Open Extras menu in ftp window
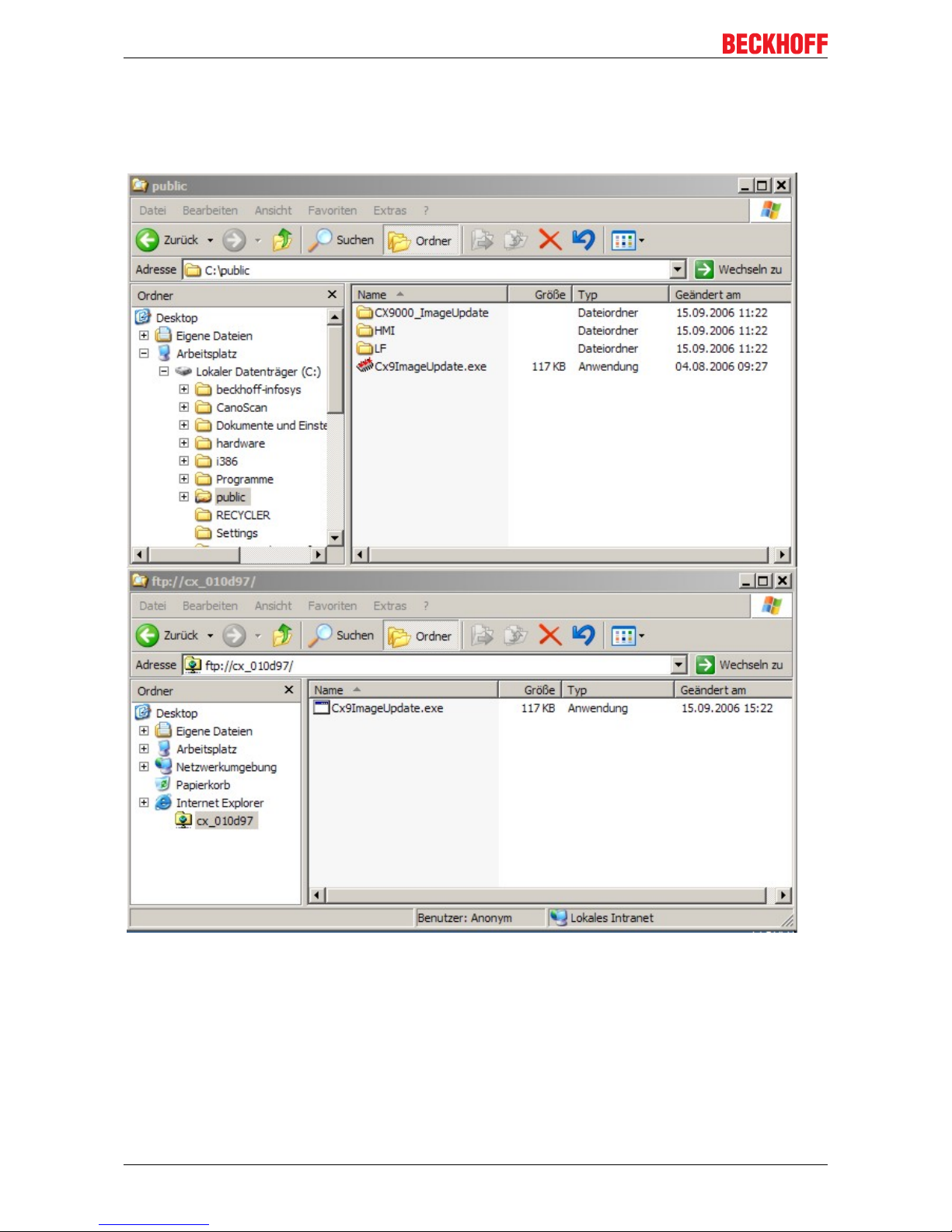The width and height of the screenshot is (952, 1232). coord(389,606)
